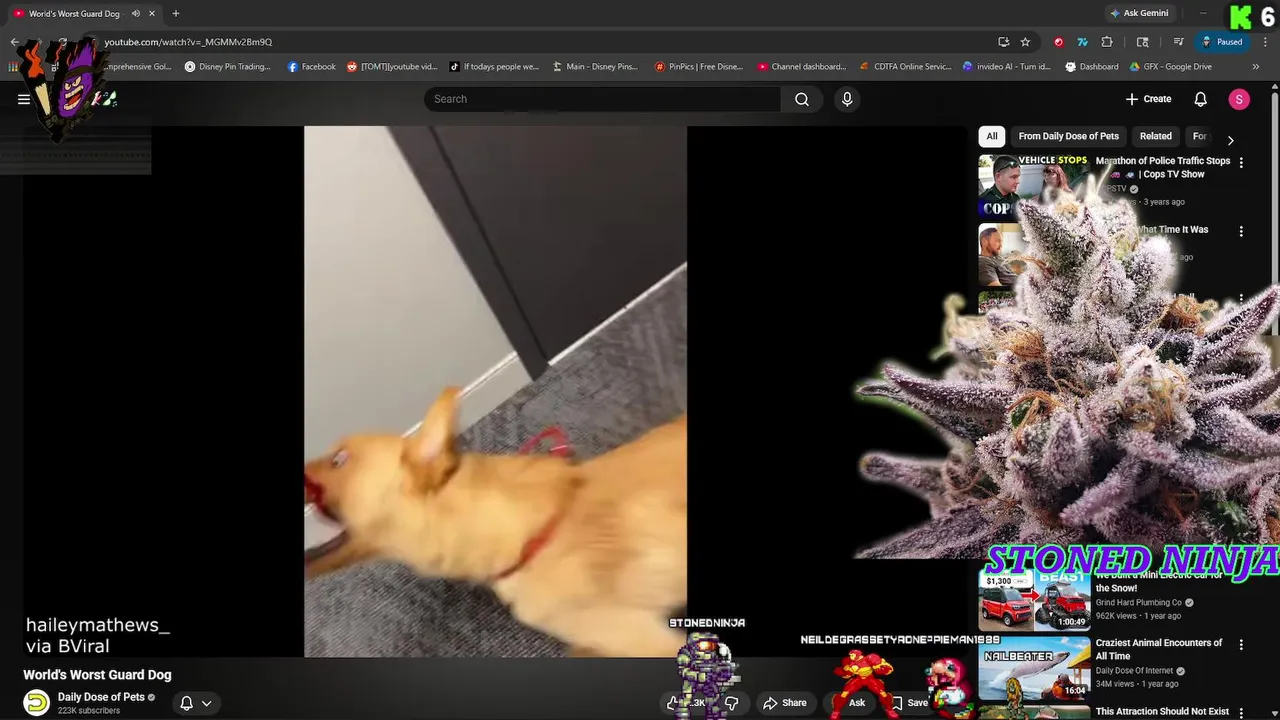Open the mini electric car video thumbnail

coord(1033,600)
